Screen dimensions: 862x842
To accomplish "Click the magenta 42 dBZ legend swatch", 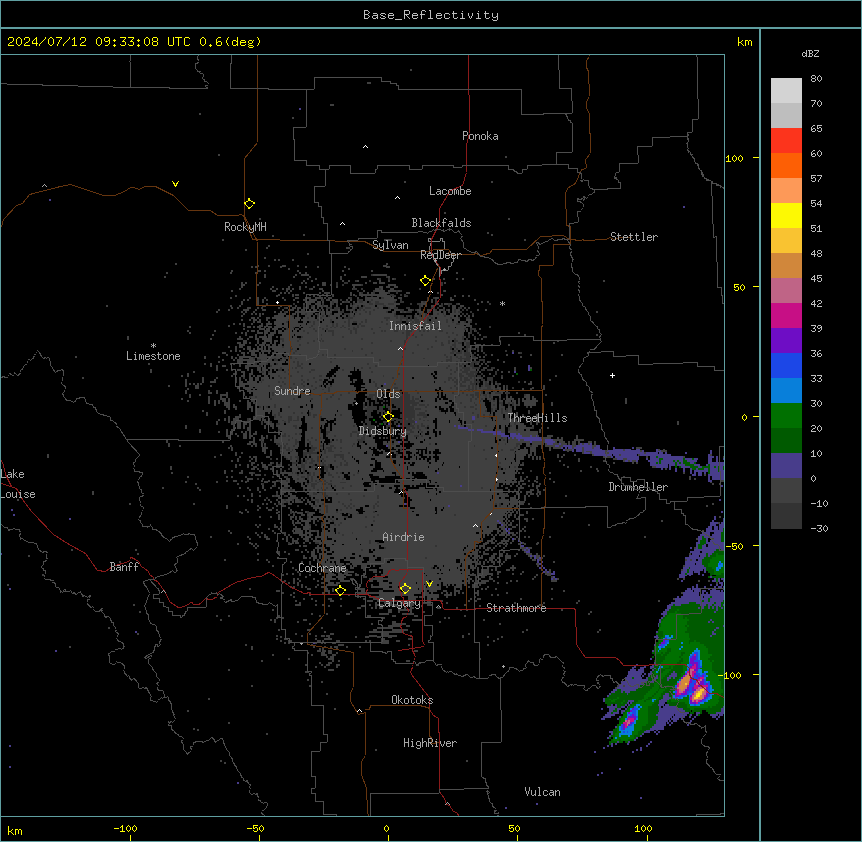I will 786,315.
